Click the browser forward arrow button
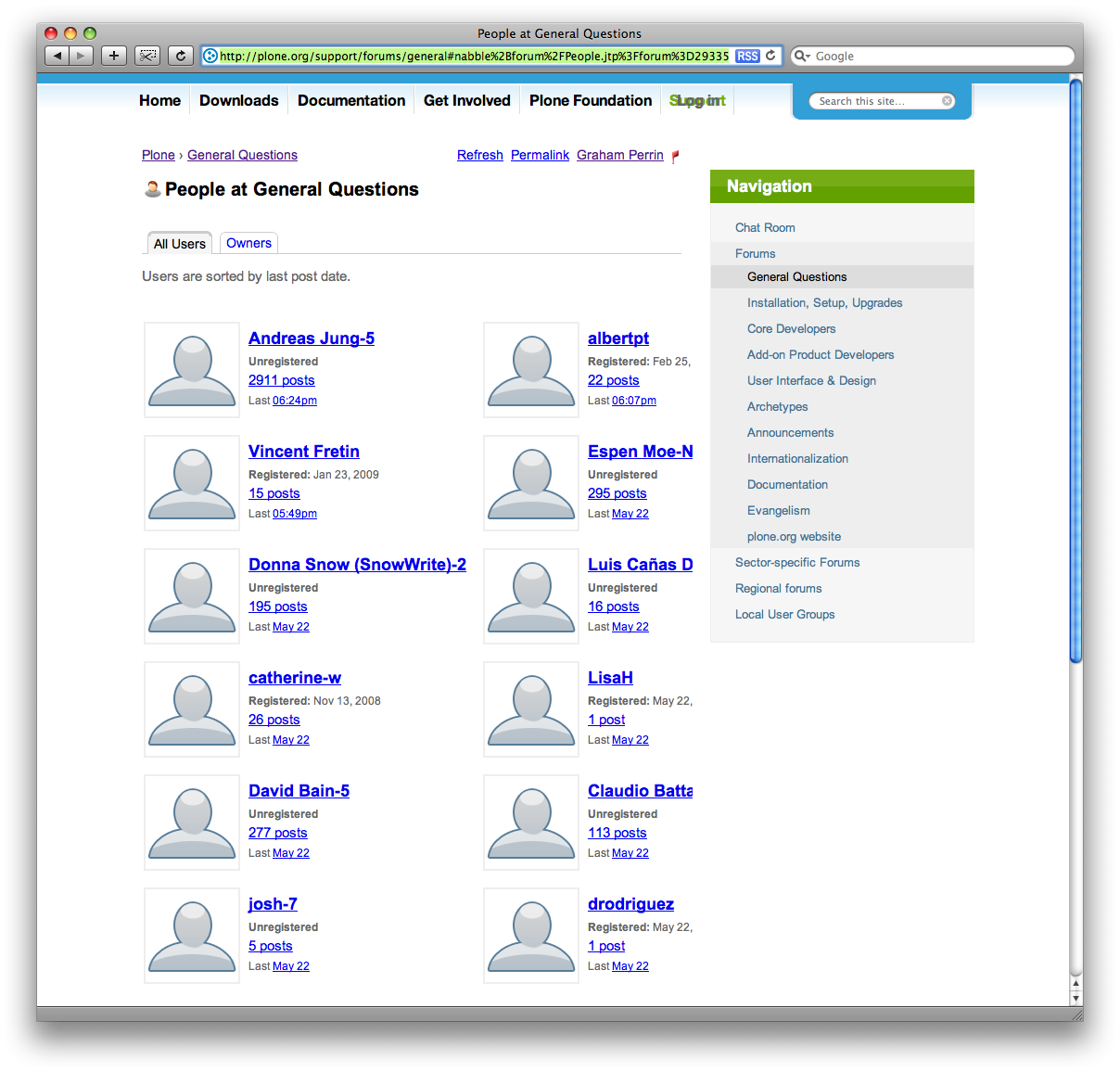1120x1072 pixels. click(x=81, y=56)
